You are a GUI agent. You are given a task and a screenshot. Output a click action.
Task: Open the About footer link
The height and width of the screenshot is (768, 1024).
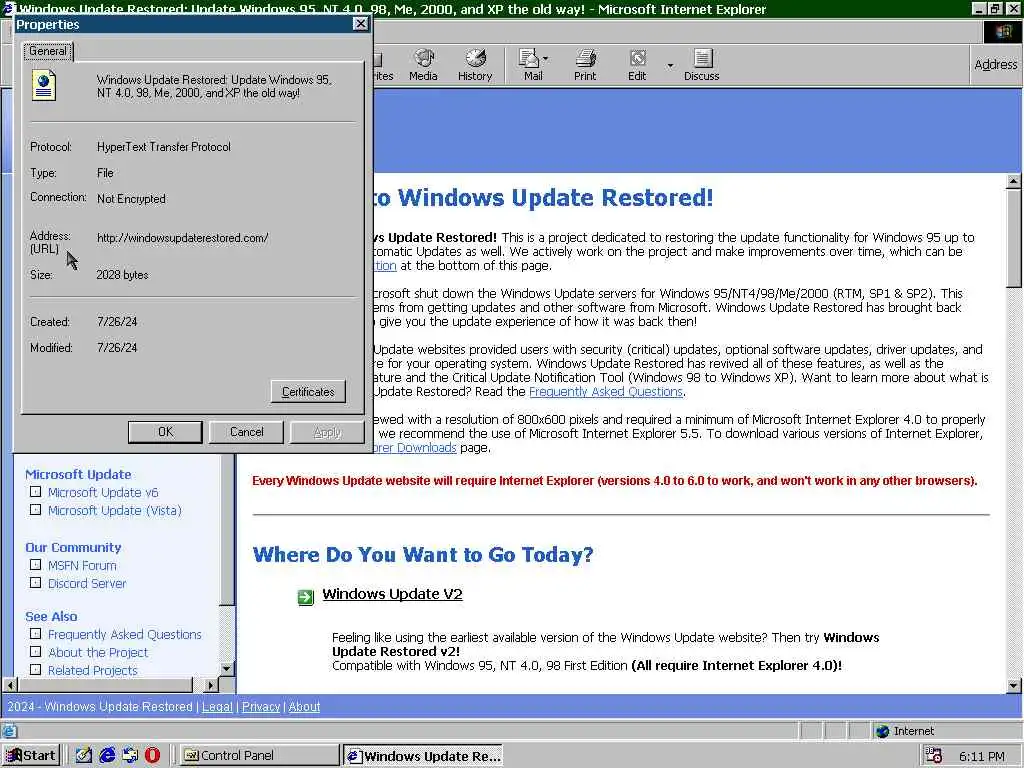tap(304, 707)
